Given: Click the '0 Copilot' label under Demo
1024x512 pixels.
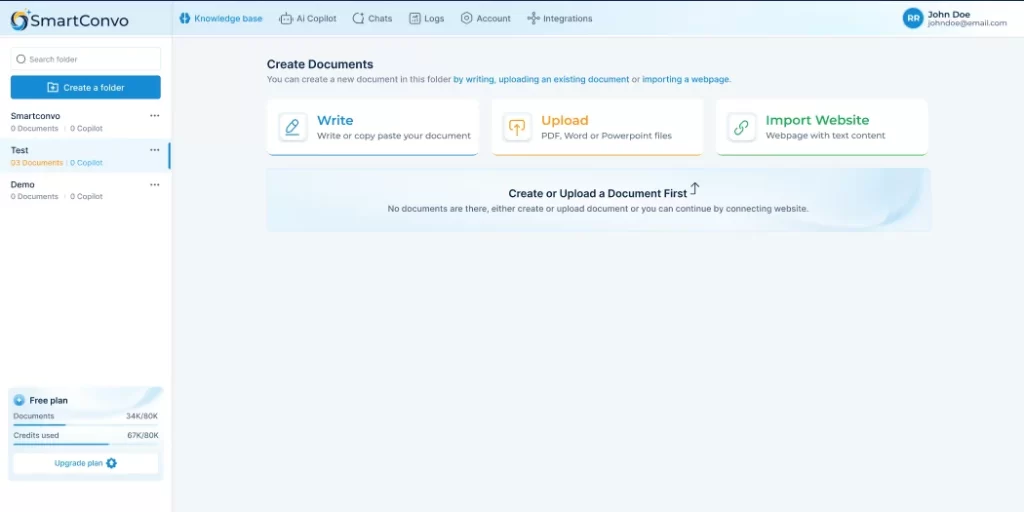Looking at the screenshot, I should pos(86,197).
